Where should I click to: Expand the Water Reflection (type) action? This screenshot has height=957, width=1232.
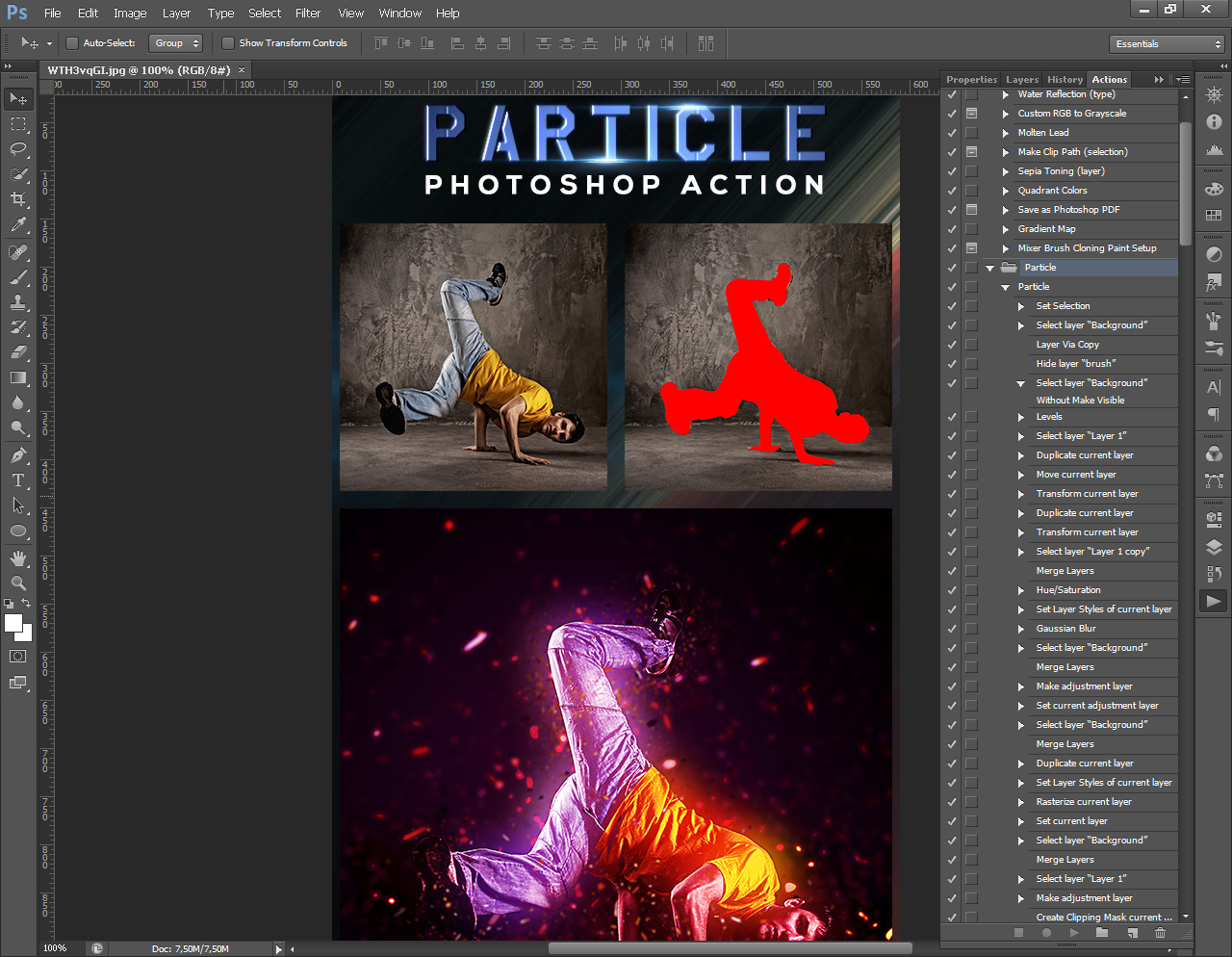point(1006,94)
